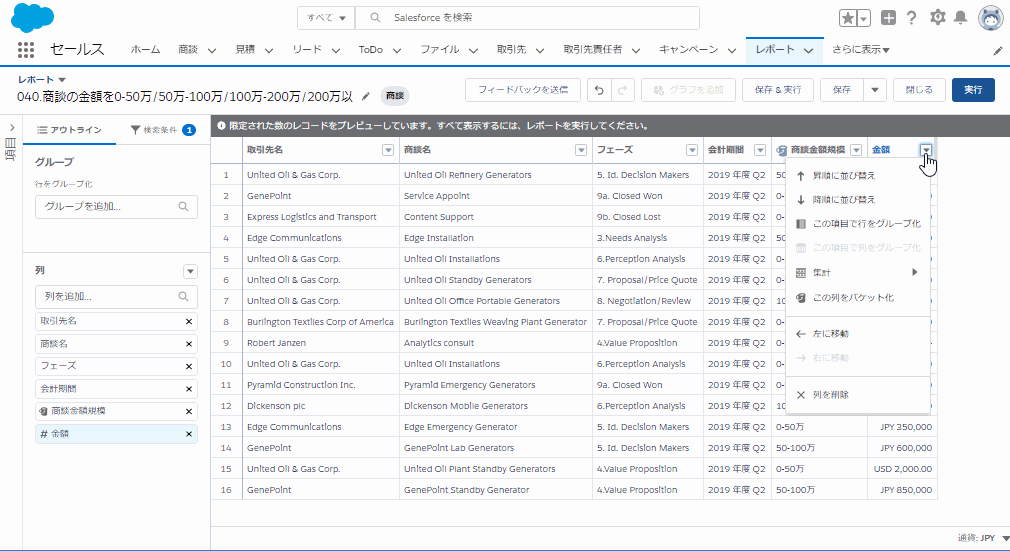Click the navigation edit pencil icon
The image size is (1010, 551).
pos(998,50)
